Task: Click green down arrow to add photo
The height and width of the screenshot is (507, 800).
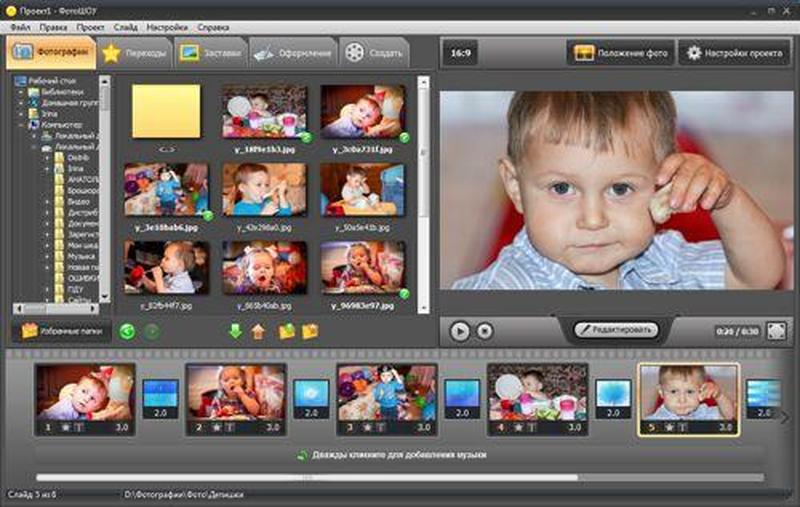Action: point(236,331)
